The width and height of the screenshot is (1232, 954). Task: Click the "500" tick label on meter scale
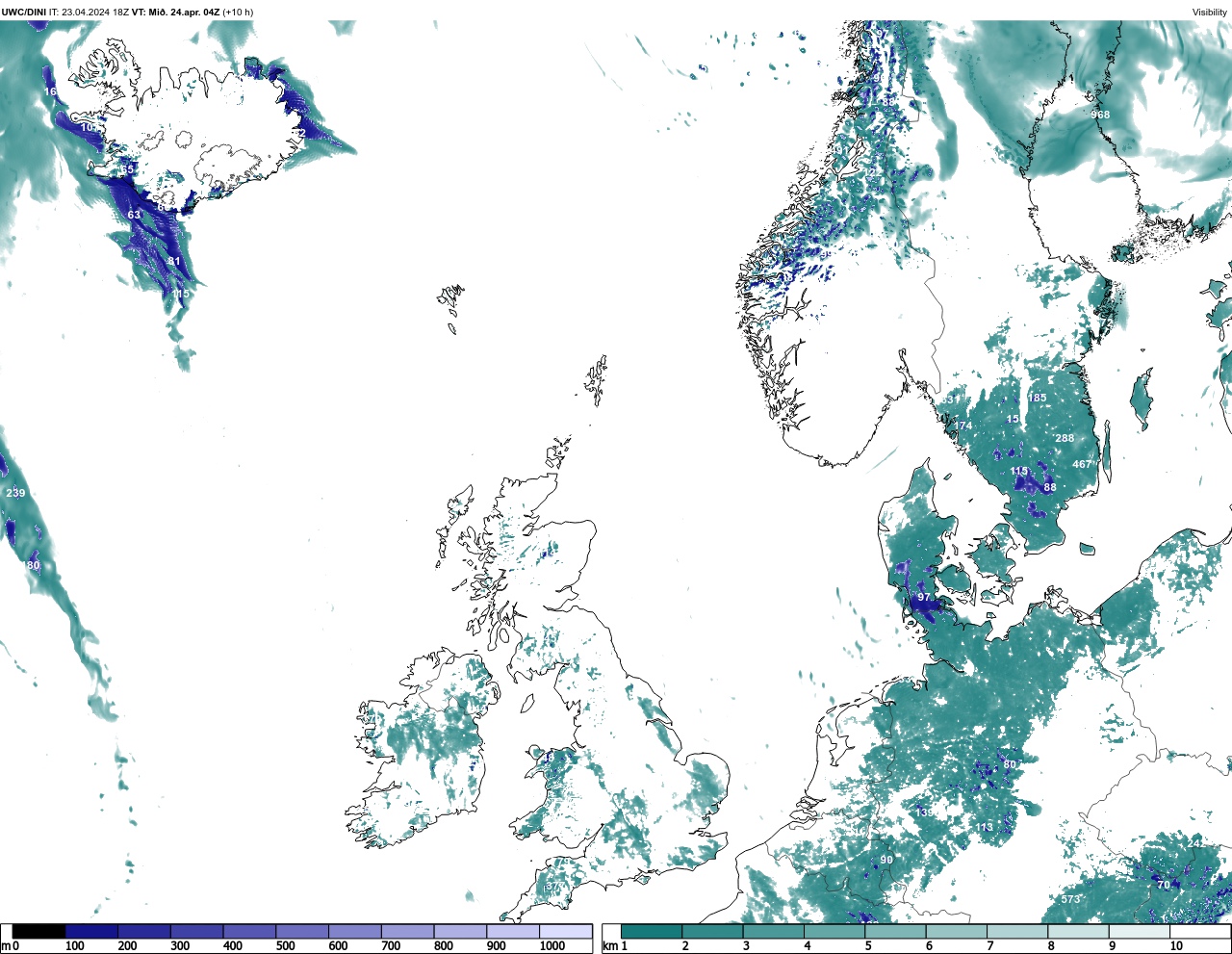click(x=285, y=946)
